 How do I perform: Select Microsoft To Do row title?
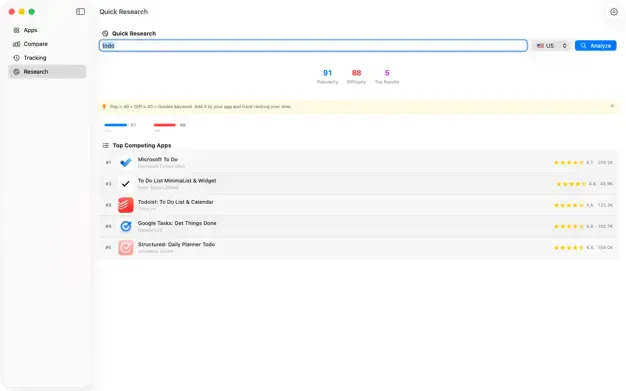[x=158, y=159]
